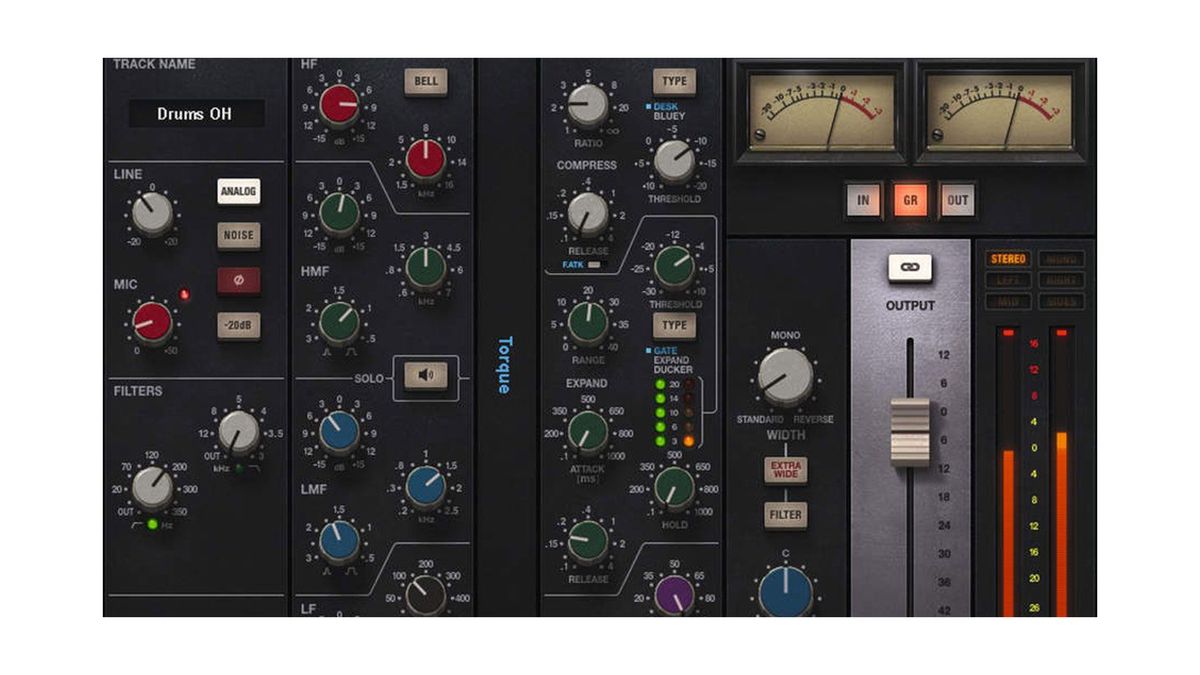Click the OUT meter button
1200x675 pixels.
coord(959,200)
